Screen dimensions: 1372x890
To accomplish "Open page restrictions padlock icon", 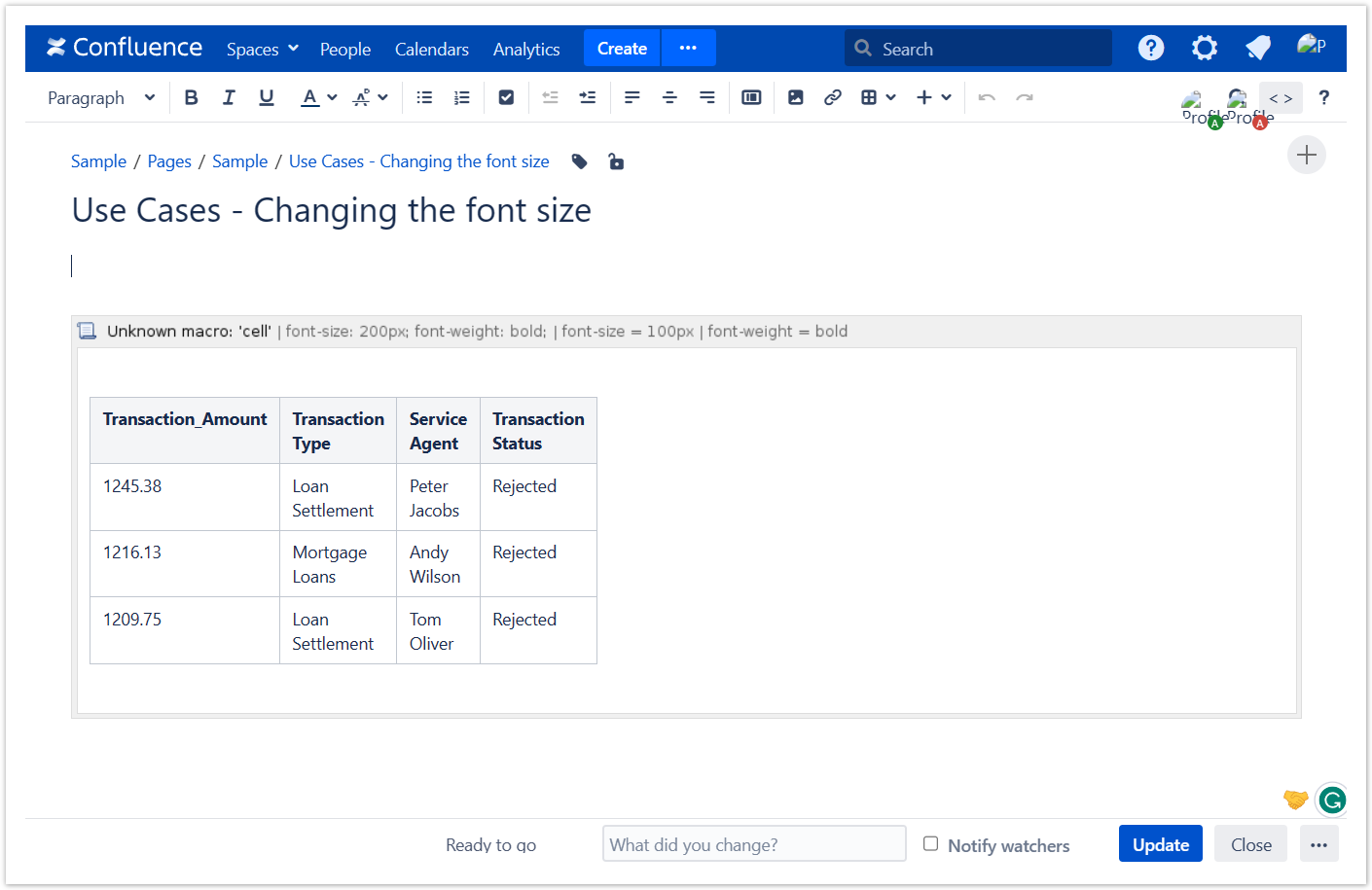I will point(616,161).
